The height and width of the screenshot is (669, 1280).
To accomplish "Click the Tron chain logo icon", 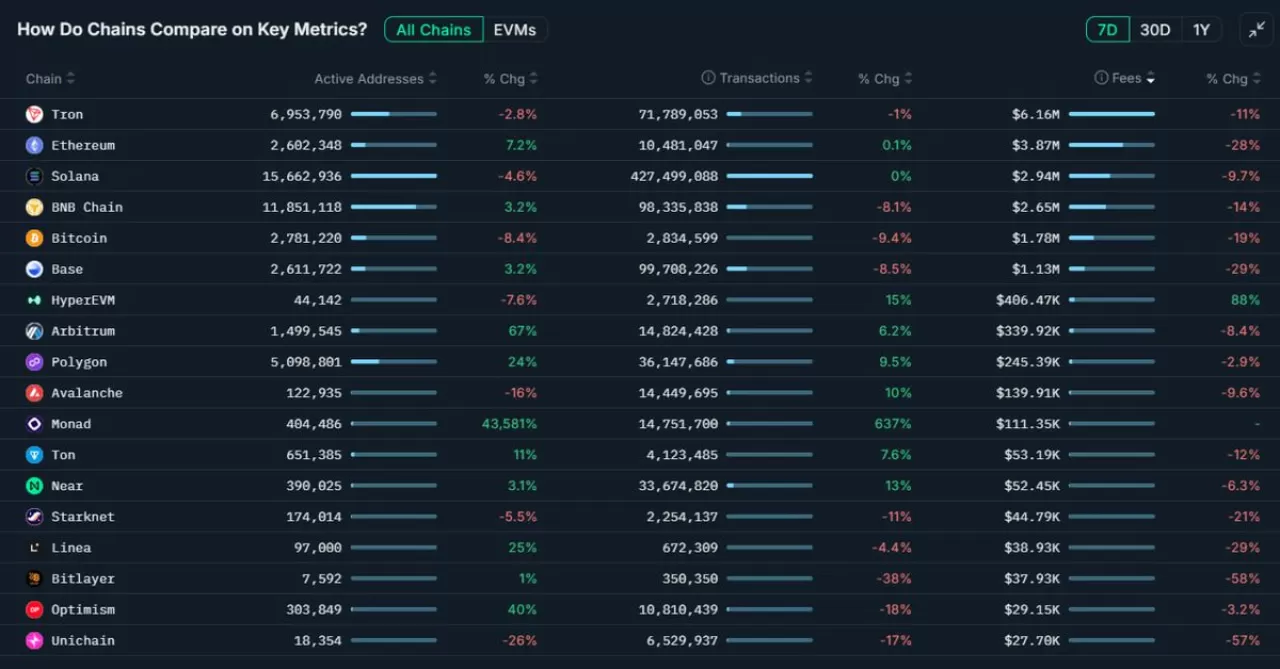I will 32,114.
